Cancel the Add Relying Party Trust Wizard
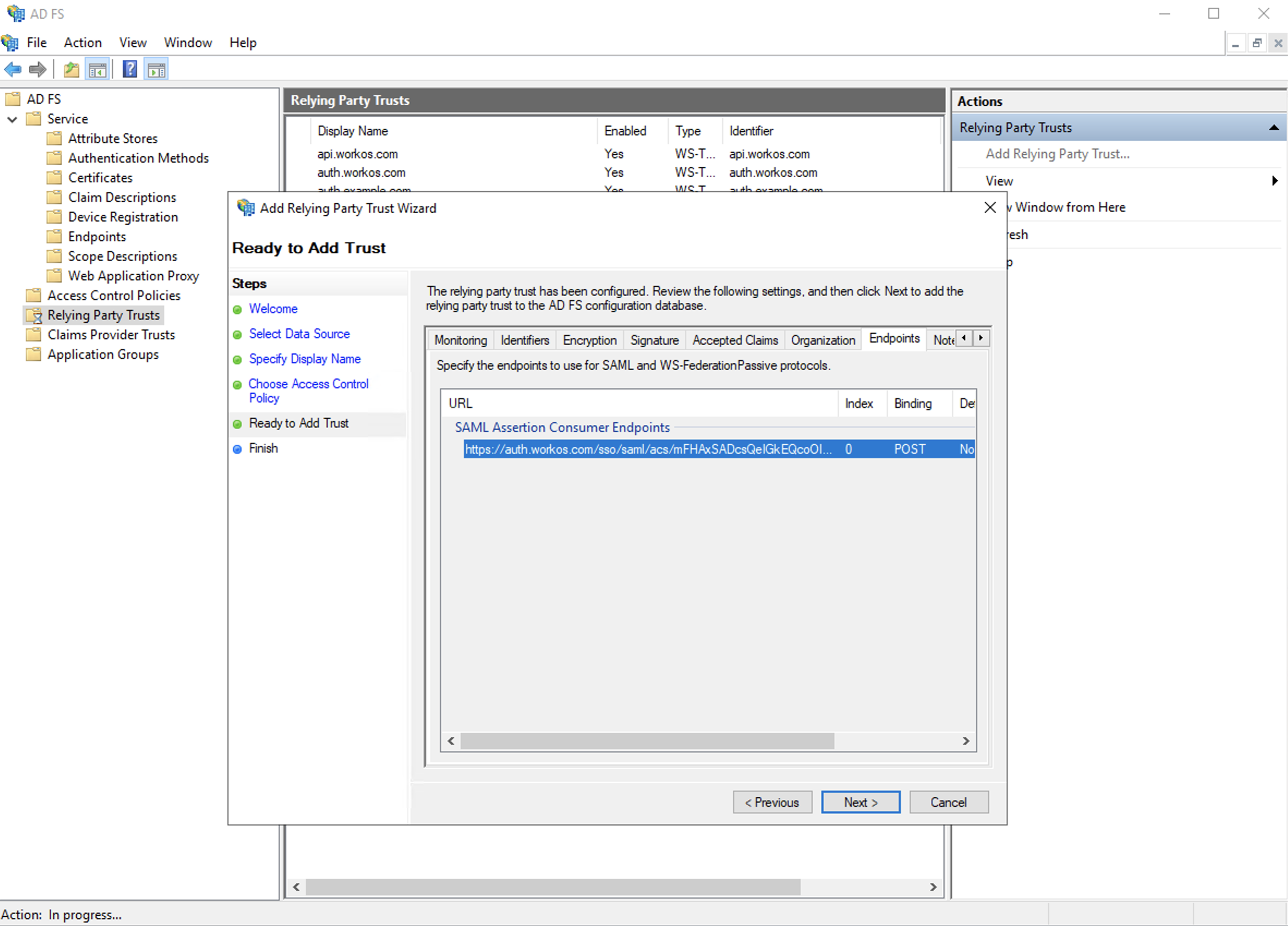1288x926 pixels. tap(948, 802)
